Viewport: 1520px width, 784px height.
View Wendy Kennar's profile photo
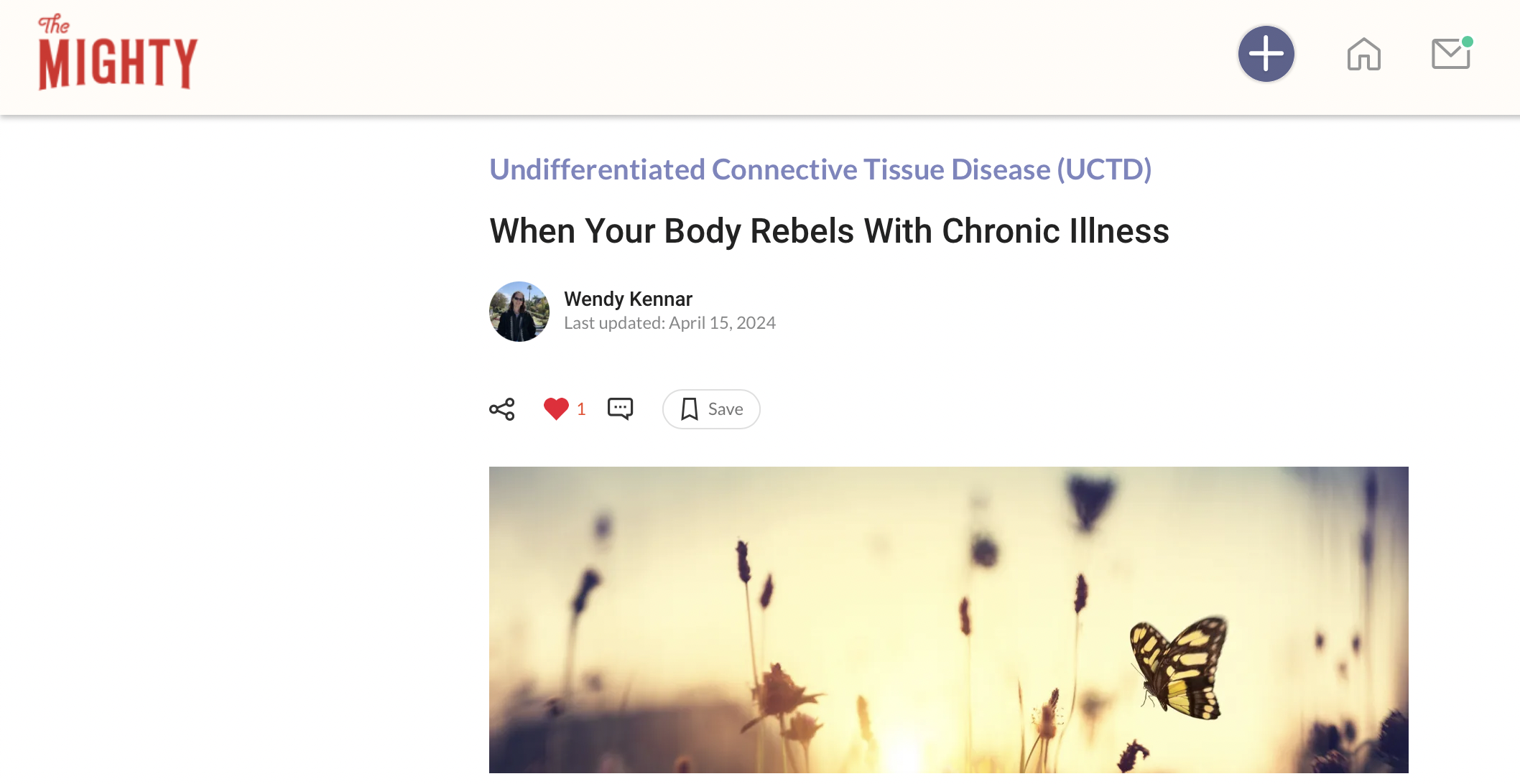click(x=519, y=312)
